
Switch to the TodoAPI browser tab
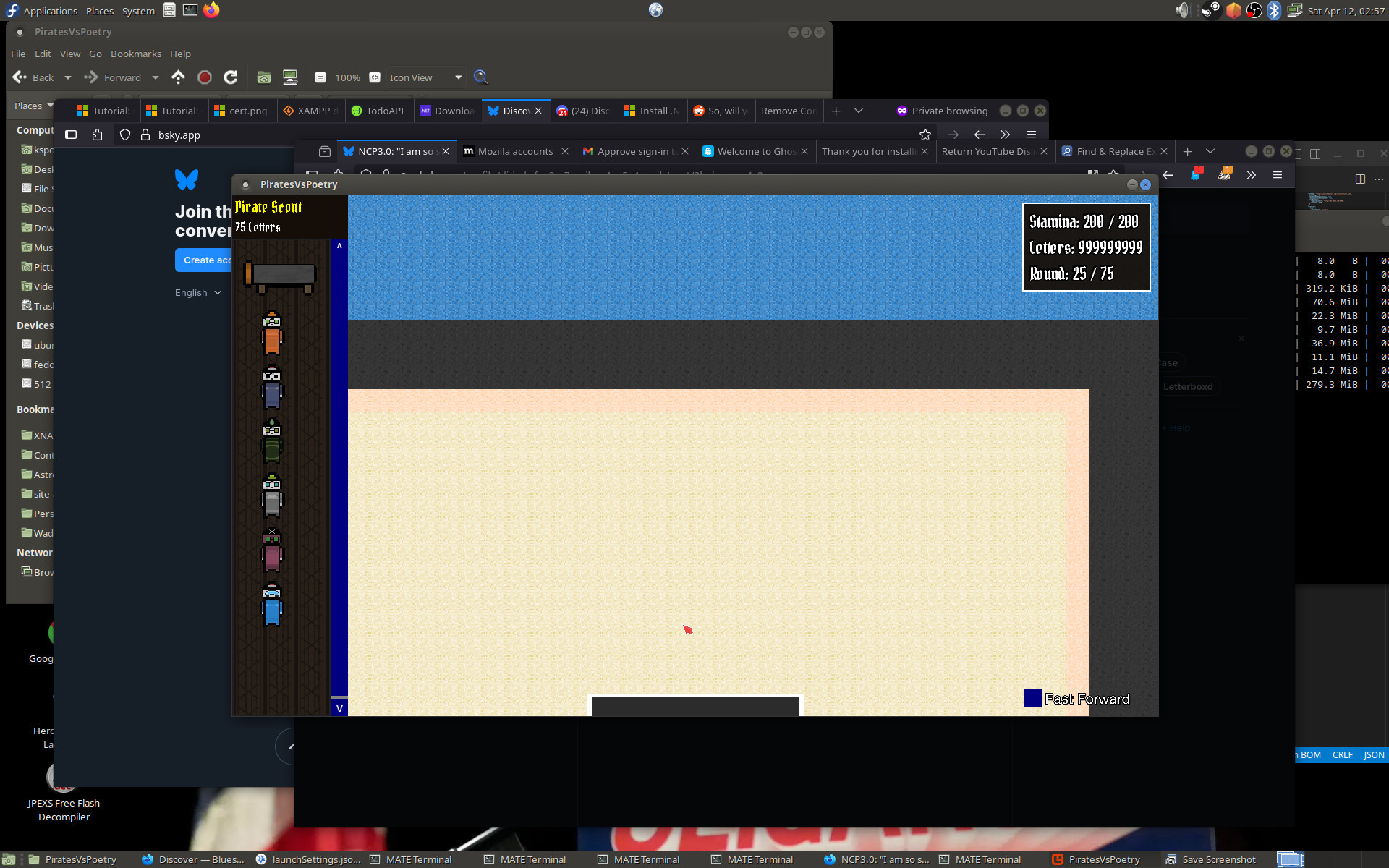tap(378, 111)
